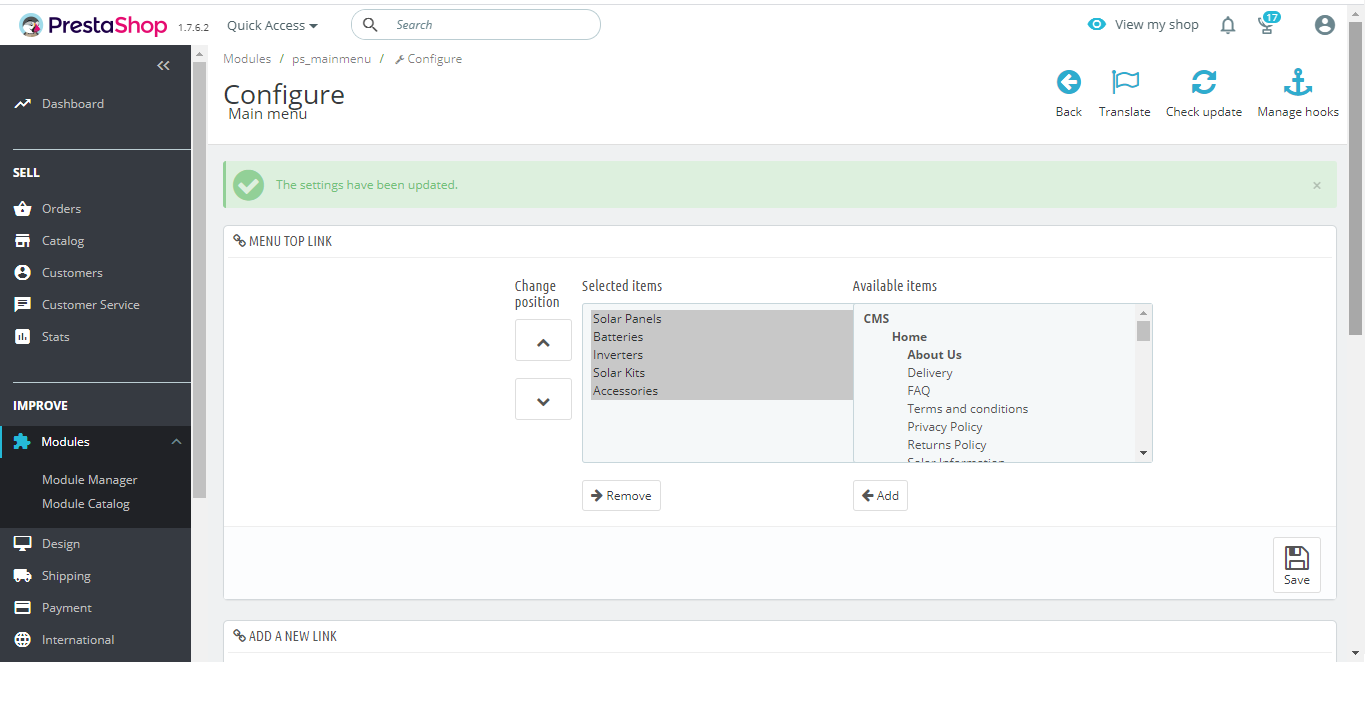Open the user profile avatar icon
Viewport: 1366px width, 728px height.
tap(1325, 25)
